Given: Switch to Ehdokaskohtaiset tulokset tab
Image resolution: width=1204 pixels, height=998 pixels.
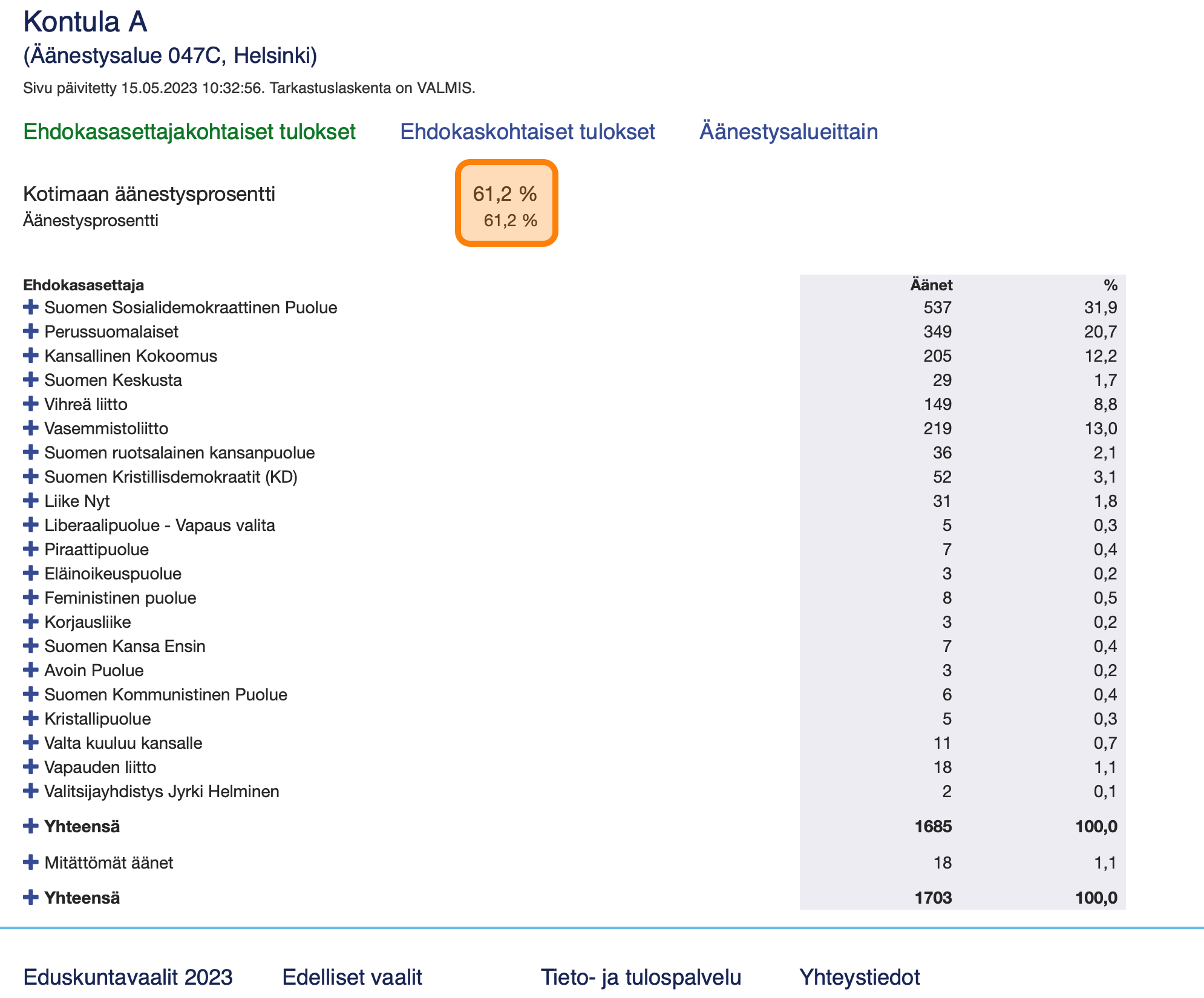Looking at the screenshot, I should [528, 132].
